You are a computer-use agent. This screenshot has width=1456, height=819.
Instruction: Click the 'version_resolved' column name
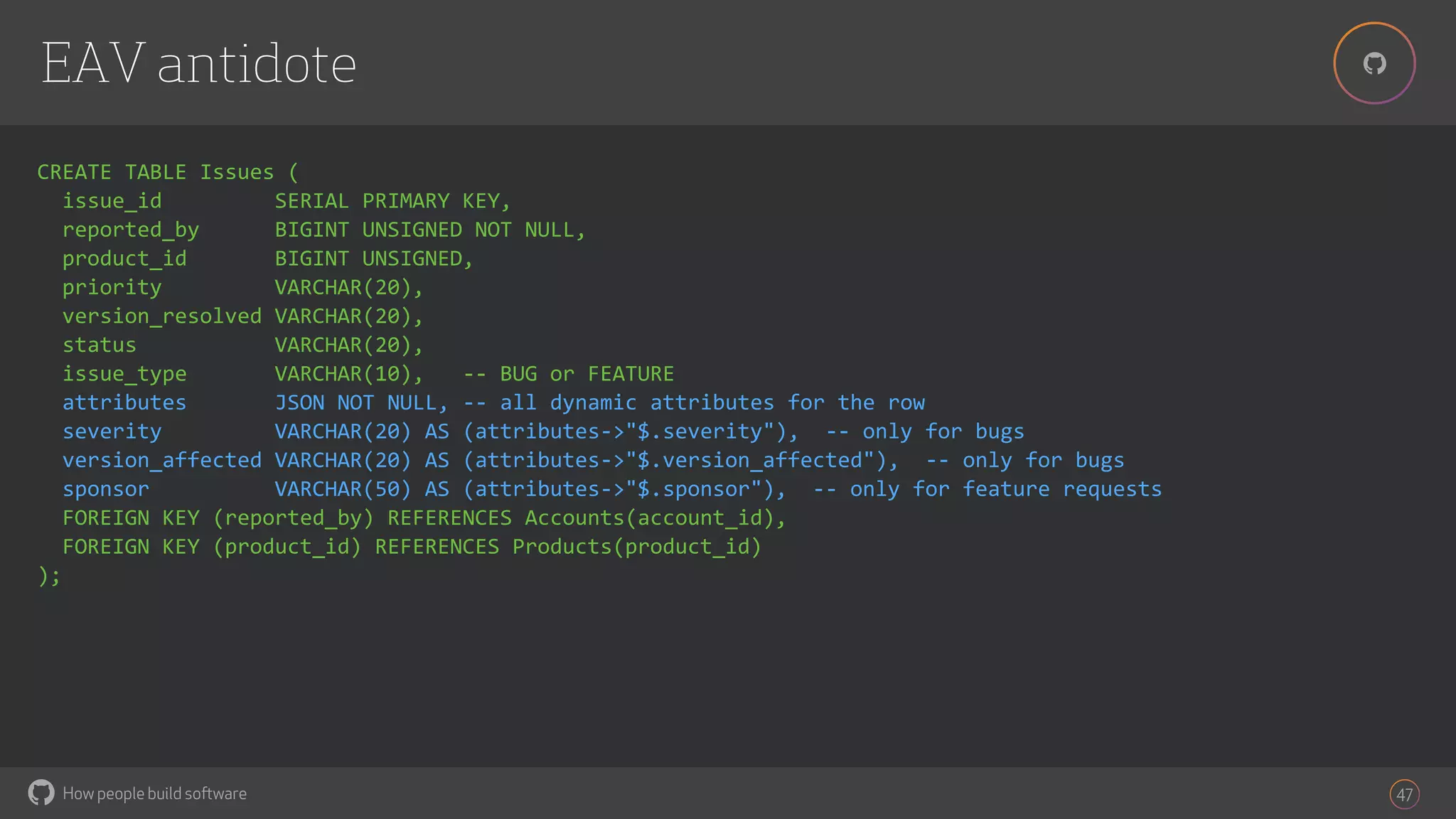coord(162,316)
